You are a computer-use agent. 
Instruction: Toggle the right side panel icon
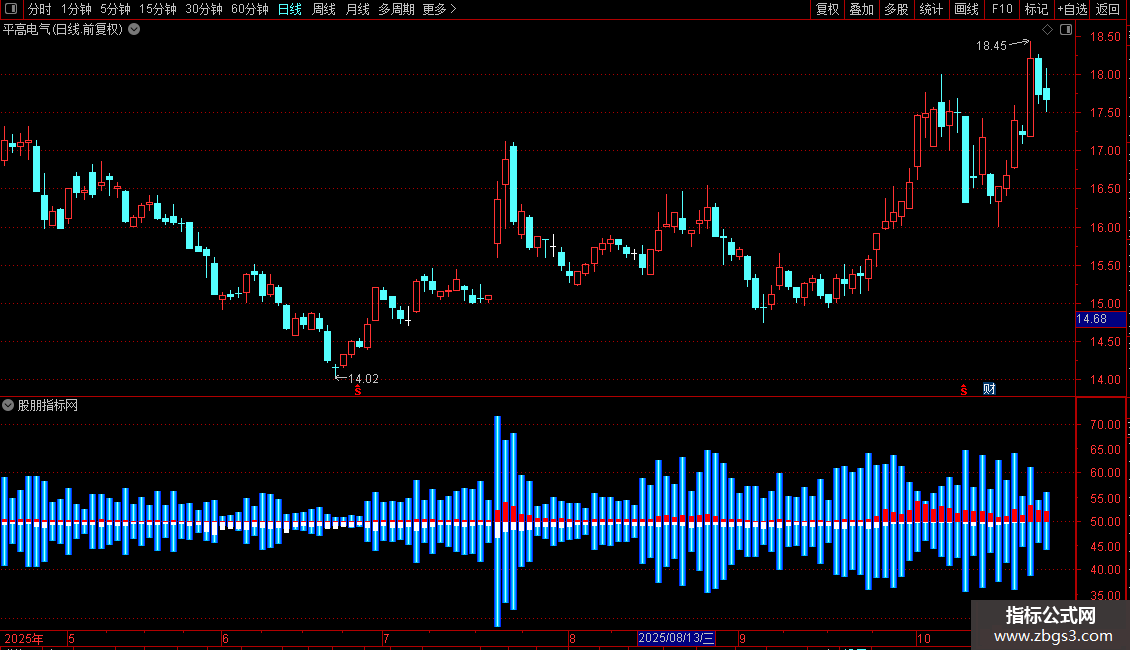click(x=1066, y=30)
